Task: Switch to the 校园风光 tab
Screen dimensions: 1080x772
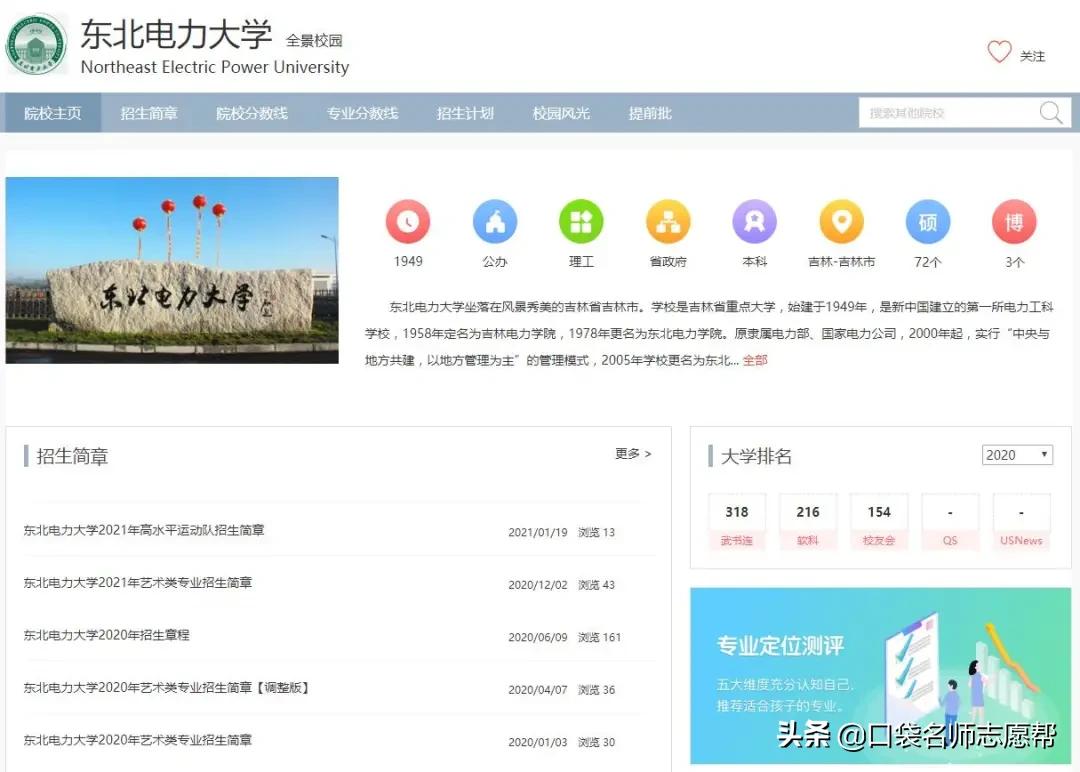Action: coord(562,113)
